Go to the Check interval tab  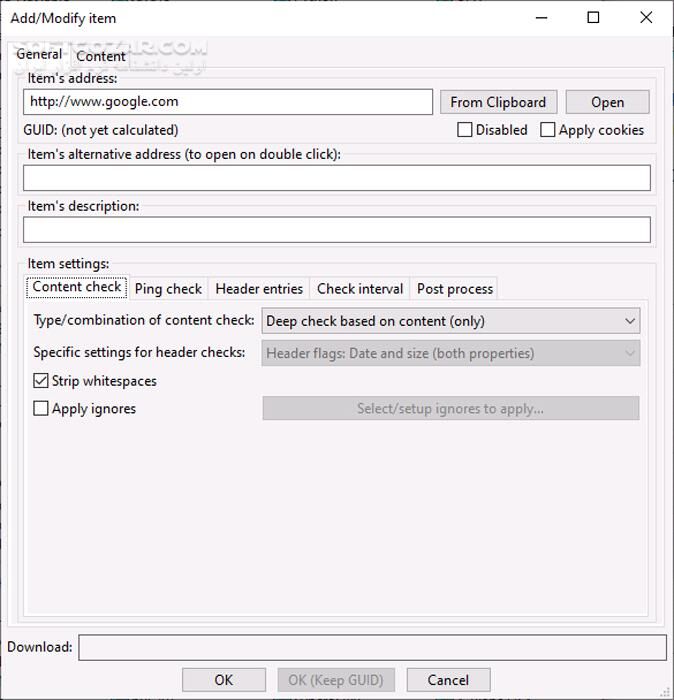coord(360,288)
